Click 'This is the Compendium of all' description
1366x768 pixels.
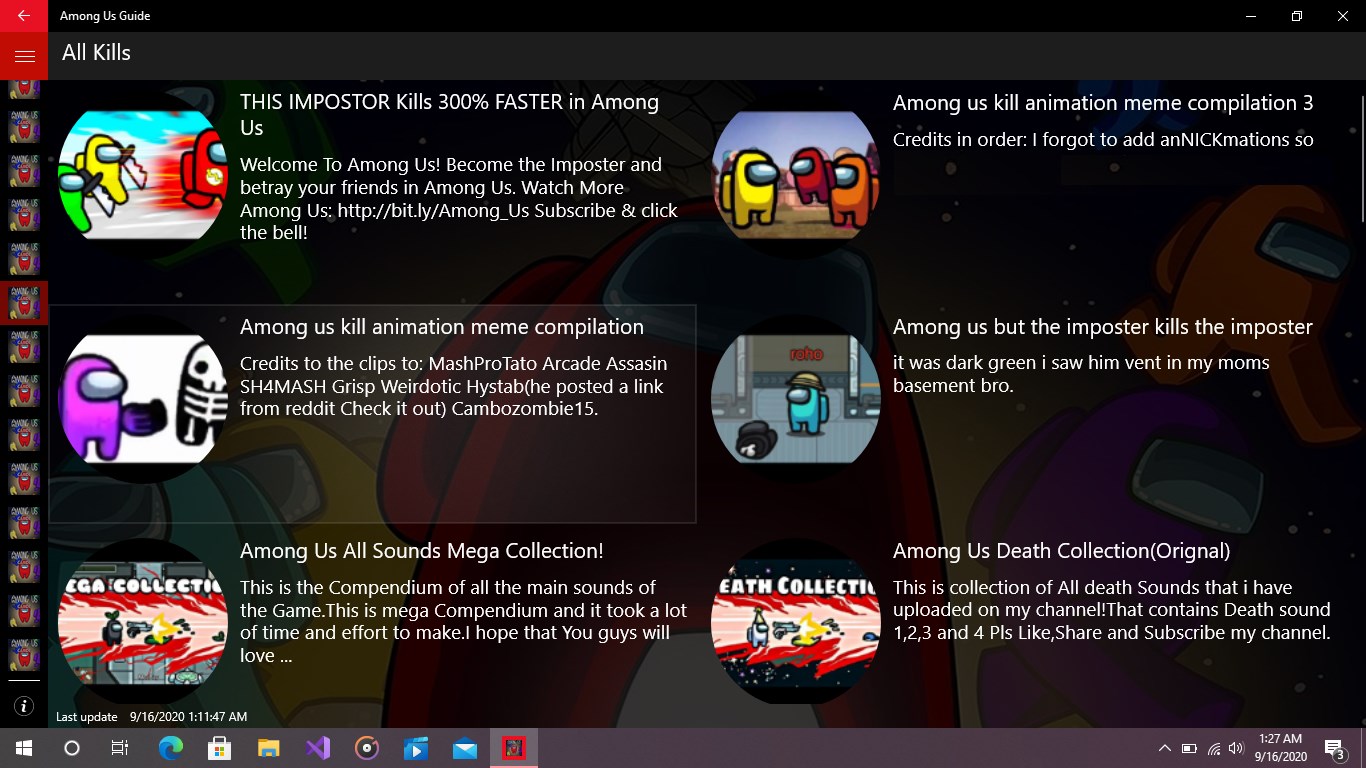pos(464,621)
